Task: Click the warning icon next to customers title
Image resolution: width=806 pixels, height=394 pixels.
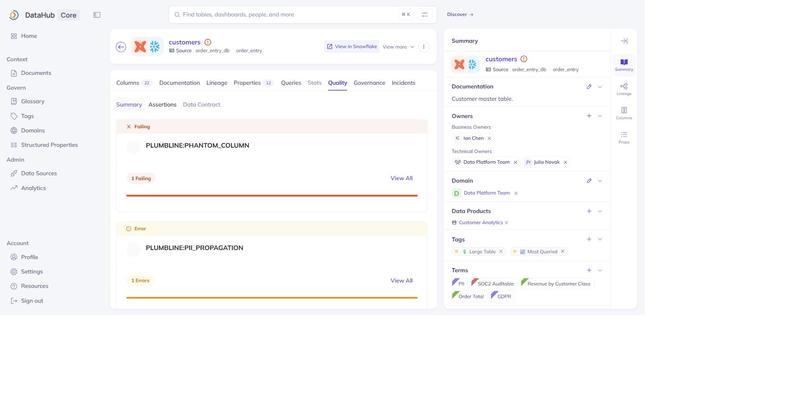Action: [x=208, y=42]
